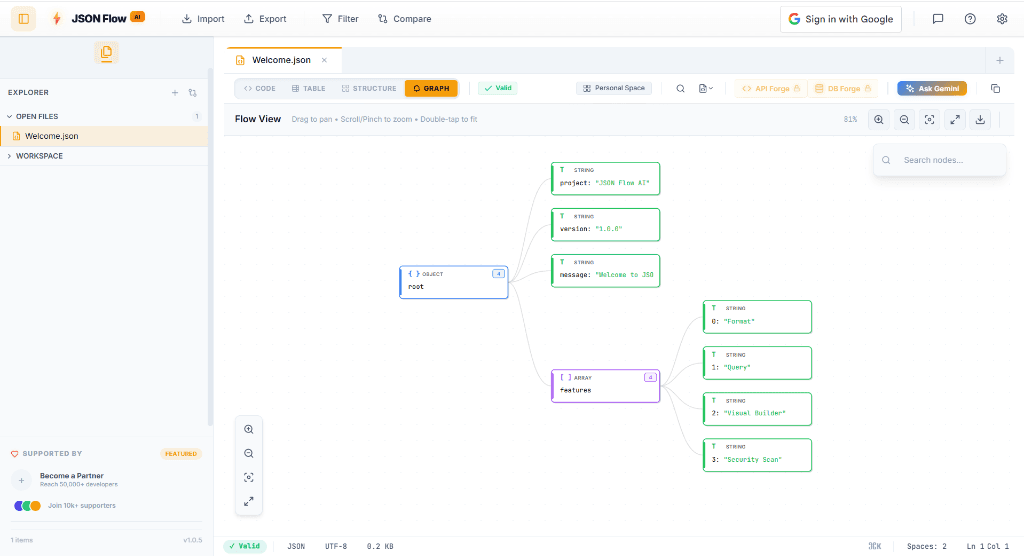Expand fullscreen from canvas floating control
Viewport: 1024px width, 556px height.
[x=249, y=502]
